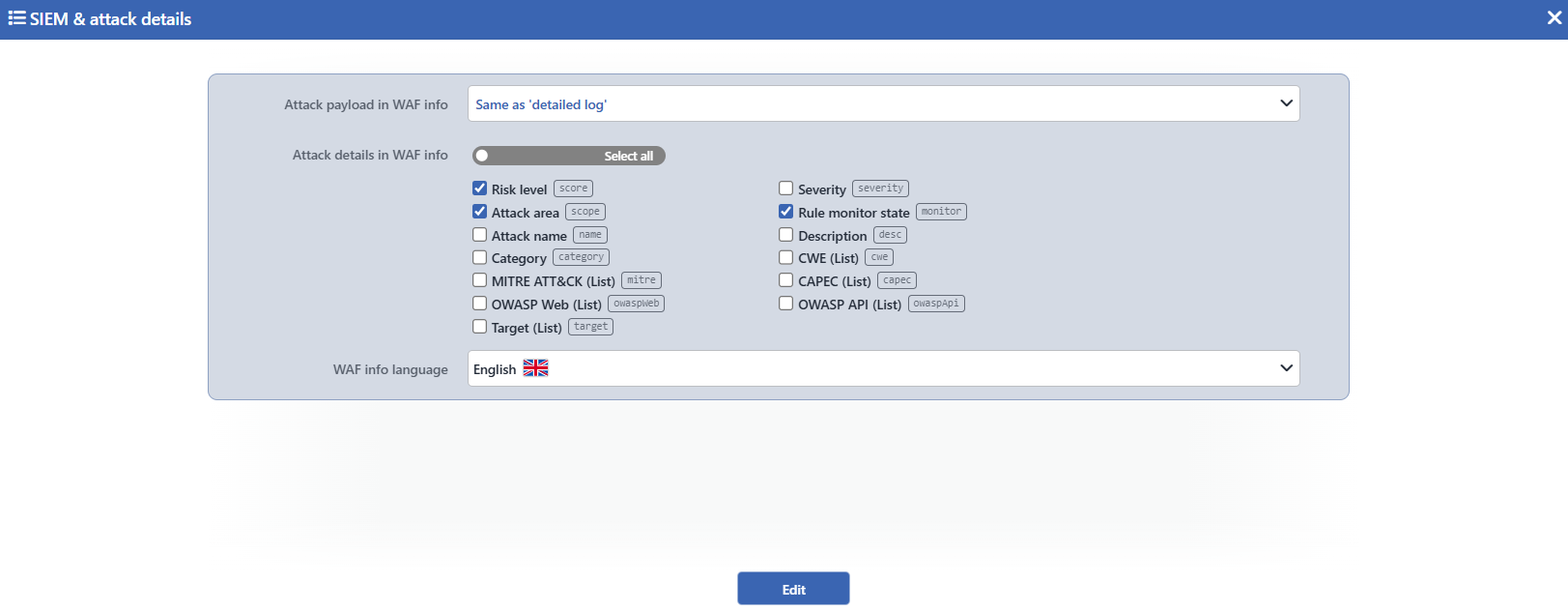
Task: Open the WAF info language dropdown
Action: tap(883, 368)
